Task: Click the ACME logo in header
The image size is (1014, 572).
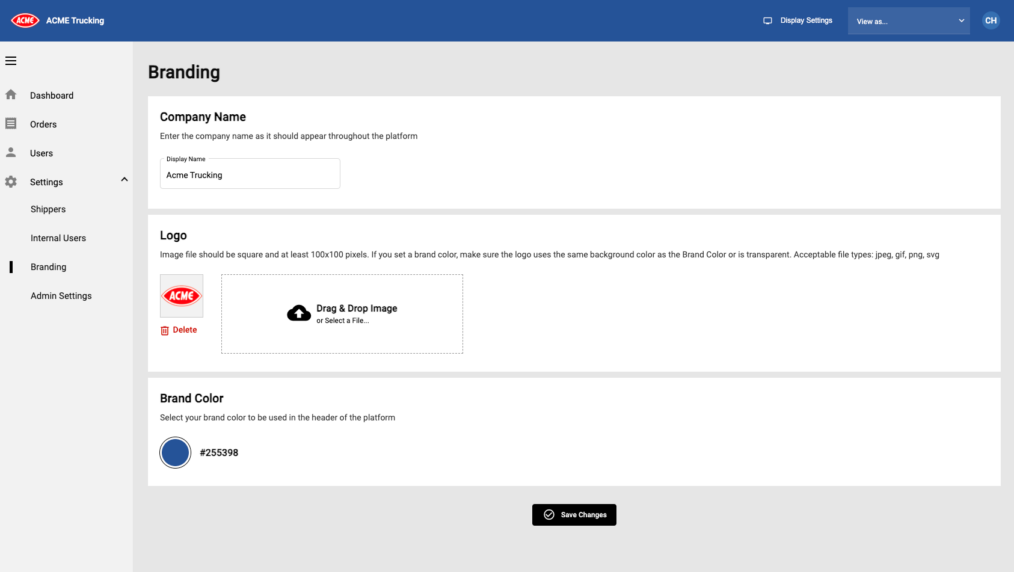Action: click(25, 21)
